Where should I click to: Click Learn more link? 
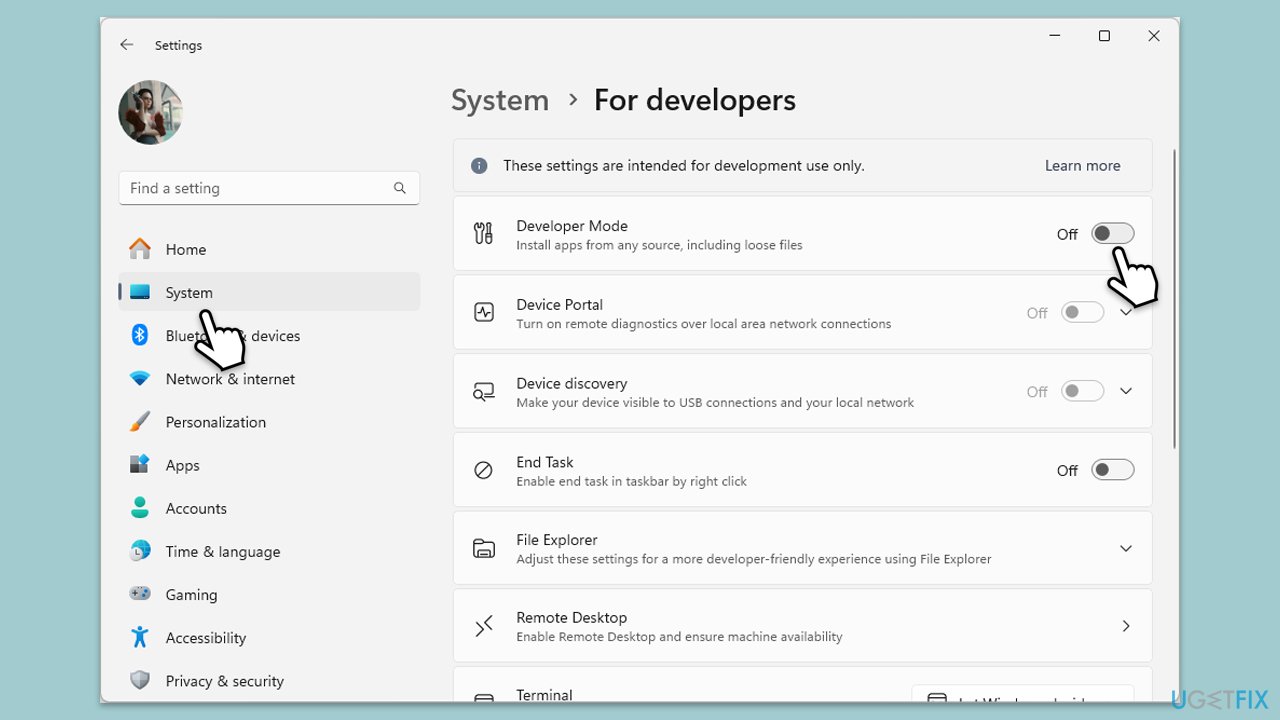(1082, 165)
